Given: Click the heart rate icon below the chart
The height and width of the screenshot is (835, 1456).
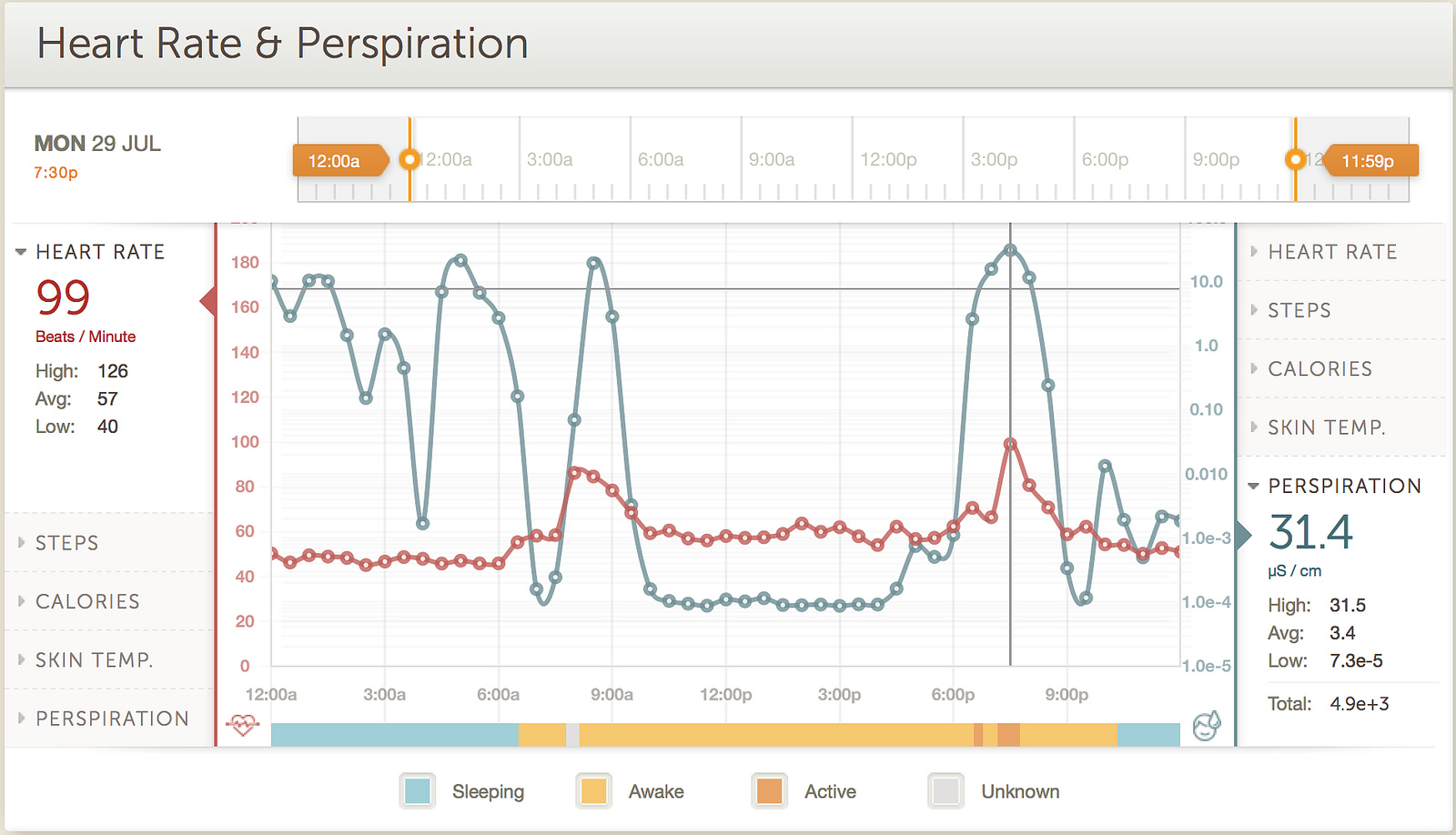Looking at the screenshot, I should pos(243,725).
